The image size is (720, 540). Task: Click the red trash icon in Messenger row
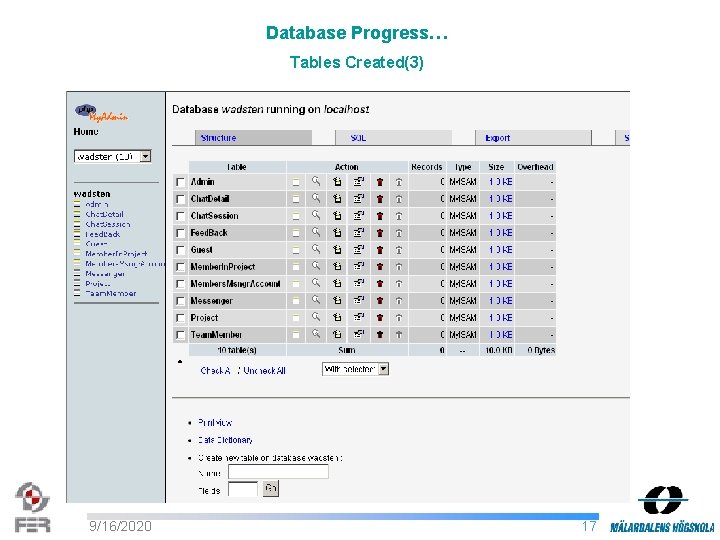[x=380, y=301]
